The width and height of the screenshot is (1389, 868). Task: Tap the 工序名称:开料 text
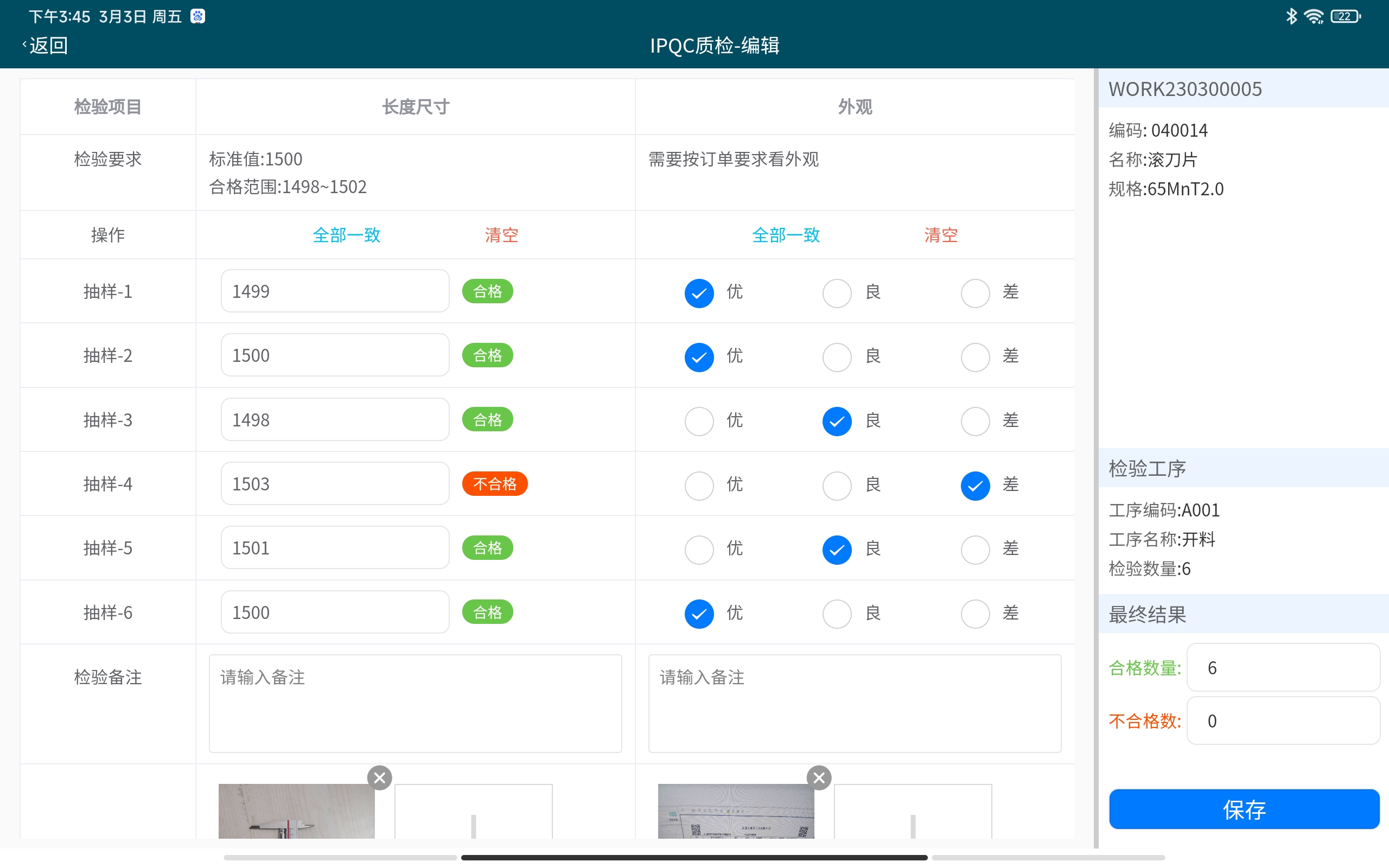(1162, 540)
